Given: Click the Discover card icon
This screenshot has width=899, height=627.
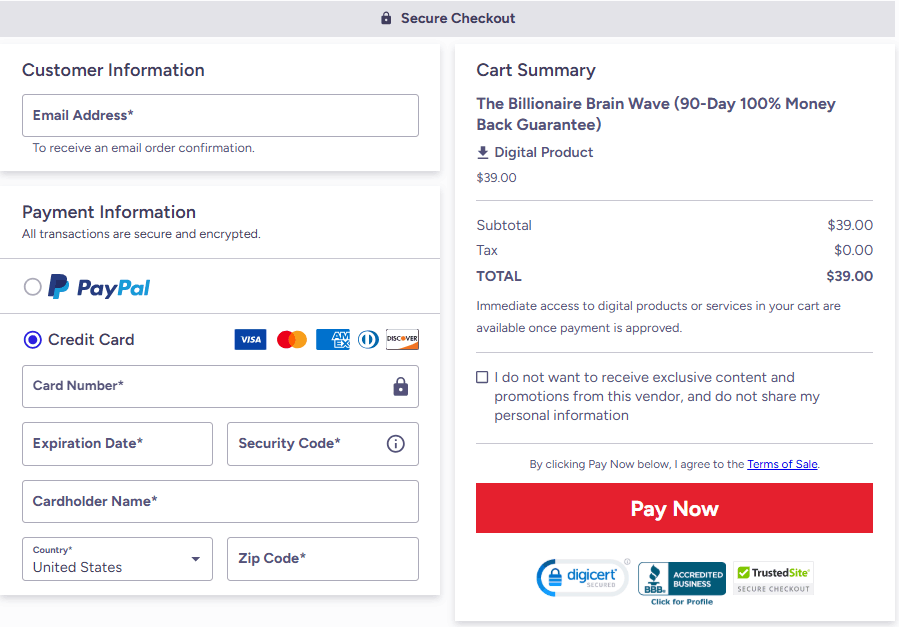Looking at the screenshot, I should (402, 339).
